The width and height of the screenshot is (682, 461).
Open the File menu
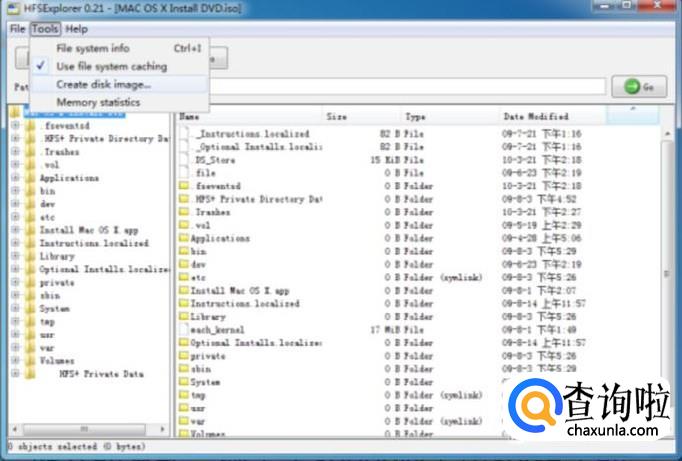tap(18, 29)
